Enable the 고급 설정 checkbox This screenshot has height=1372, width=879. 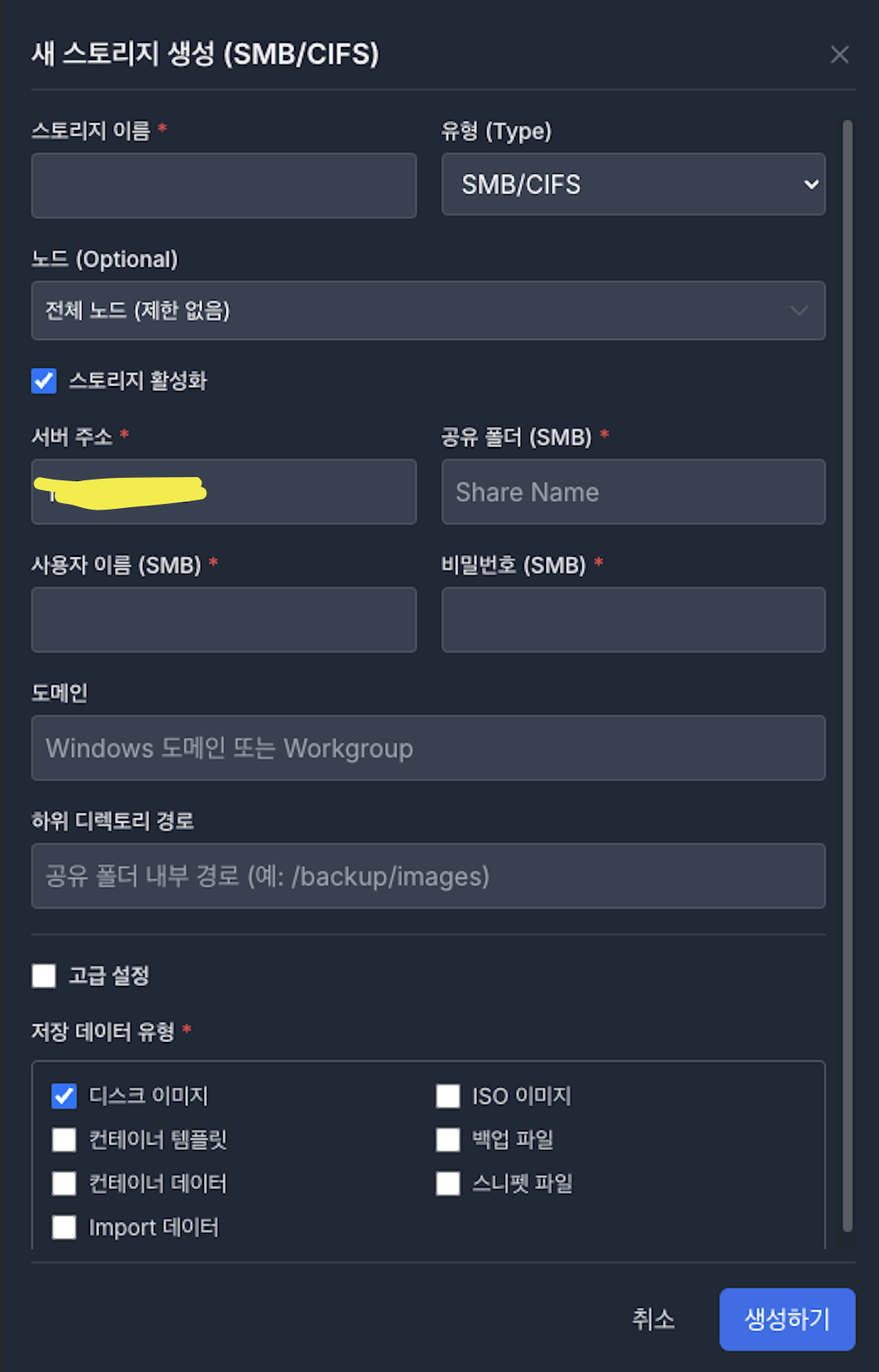(44, 975)
